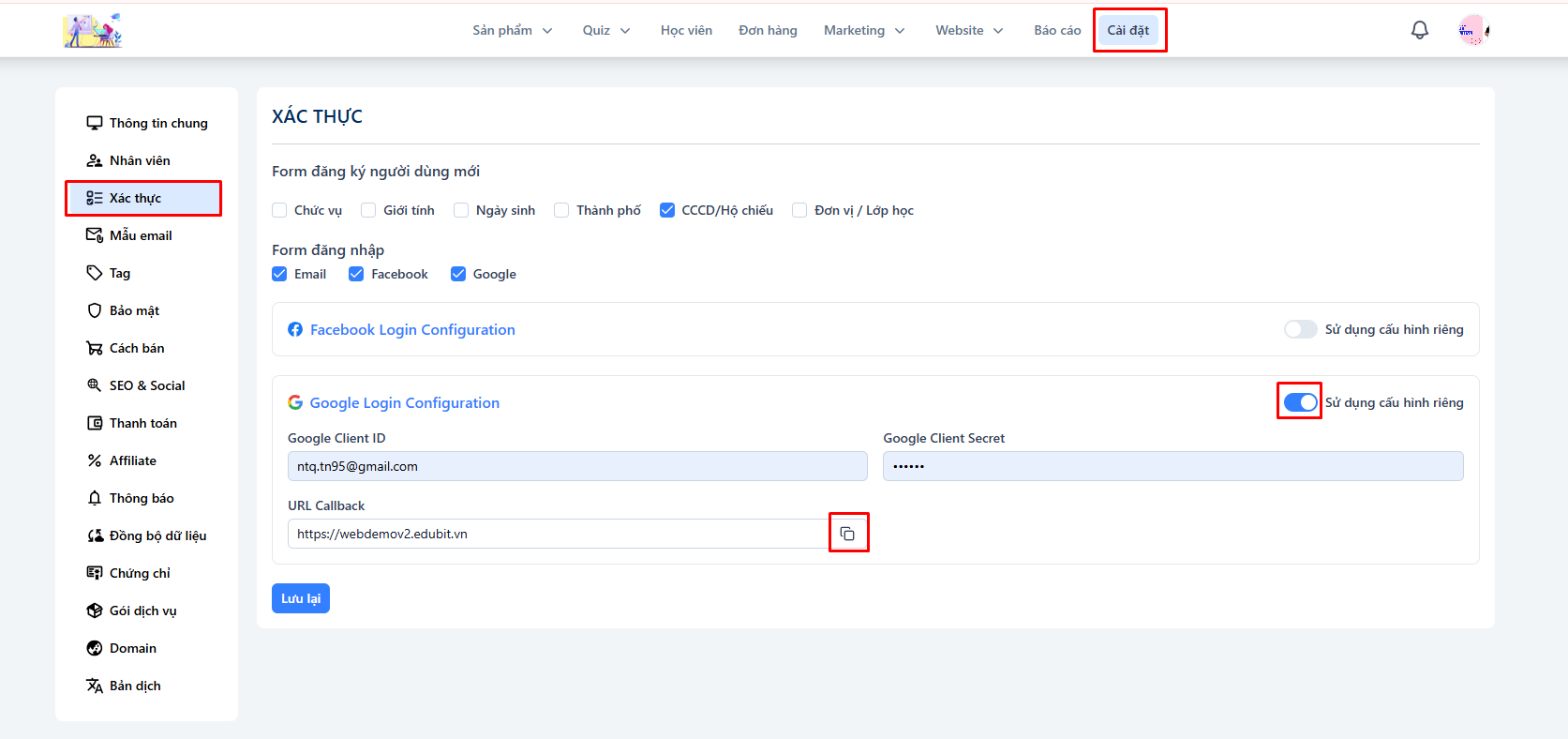Copy the URL Callback with copy icon

tap(847, 534)
